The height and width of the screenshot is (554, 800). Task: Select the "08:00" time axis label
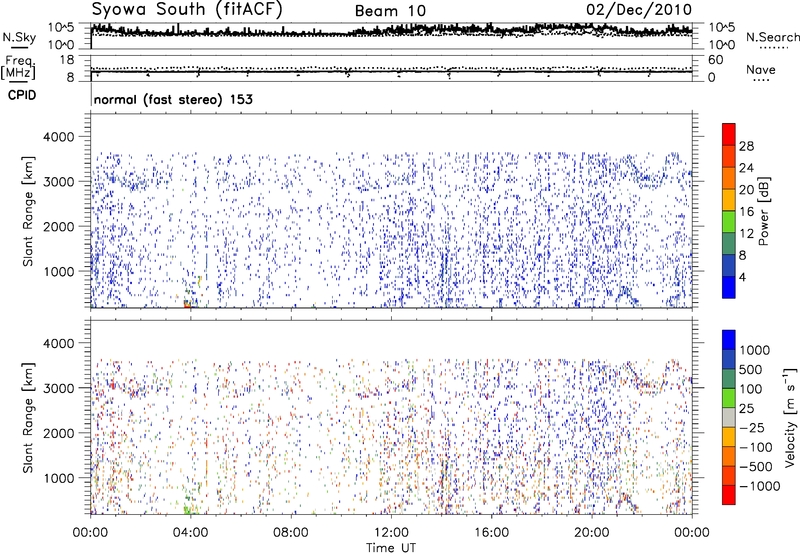[291, 533]
